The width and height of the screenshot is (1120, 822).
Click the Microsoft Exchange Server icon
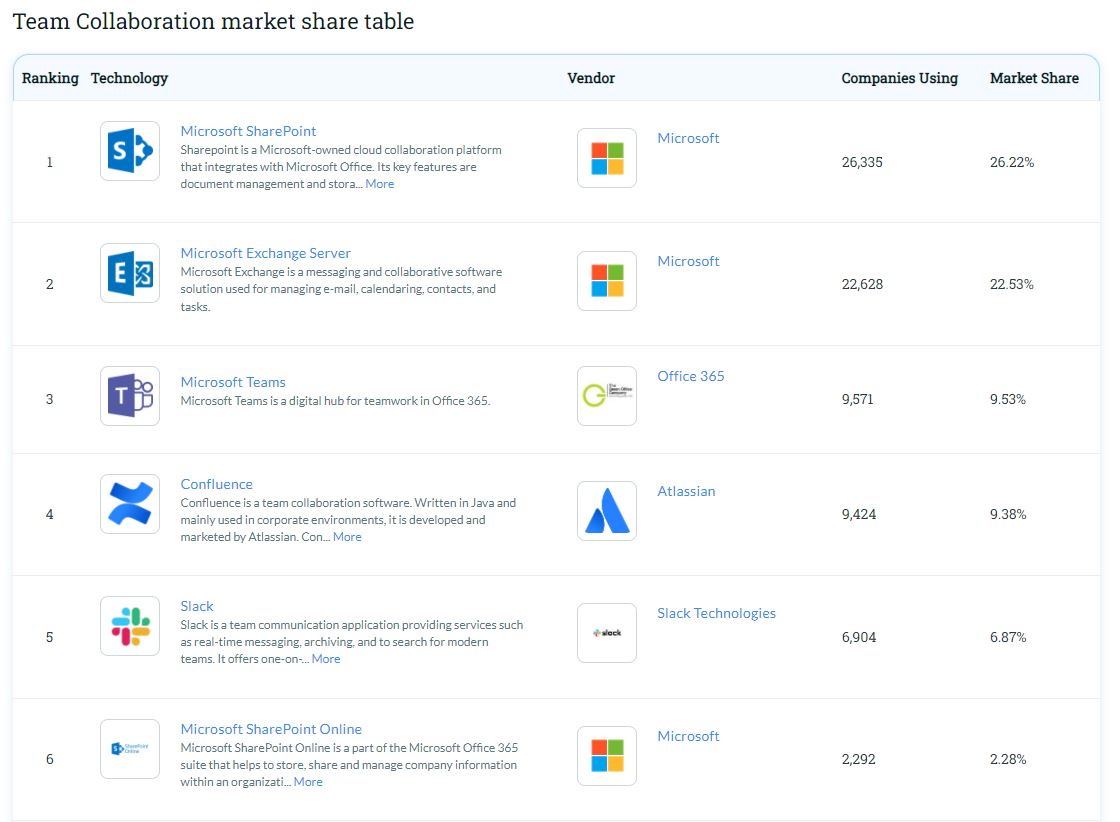click(130, 273)
